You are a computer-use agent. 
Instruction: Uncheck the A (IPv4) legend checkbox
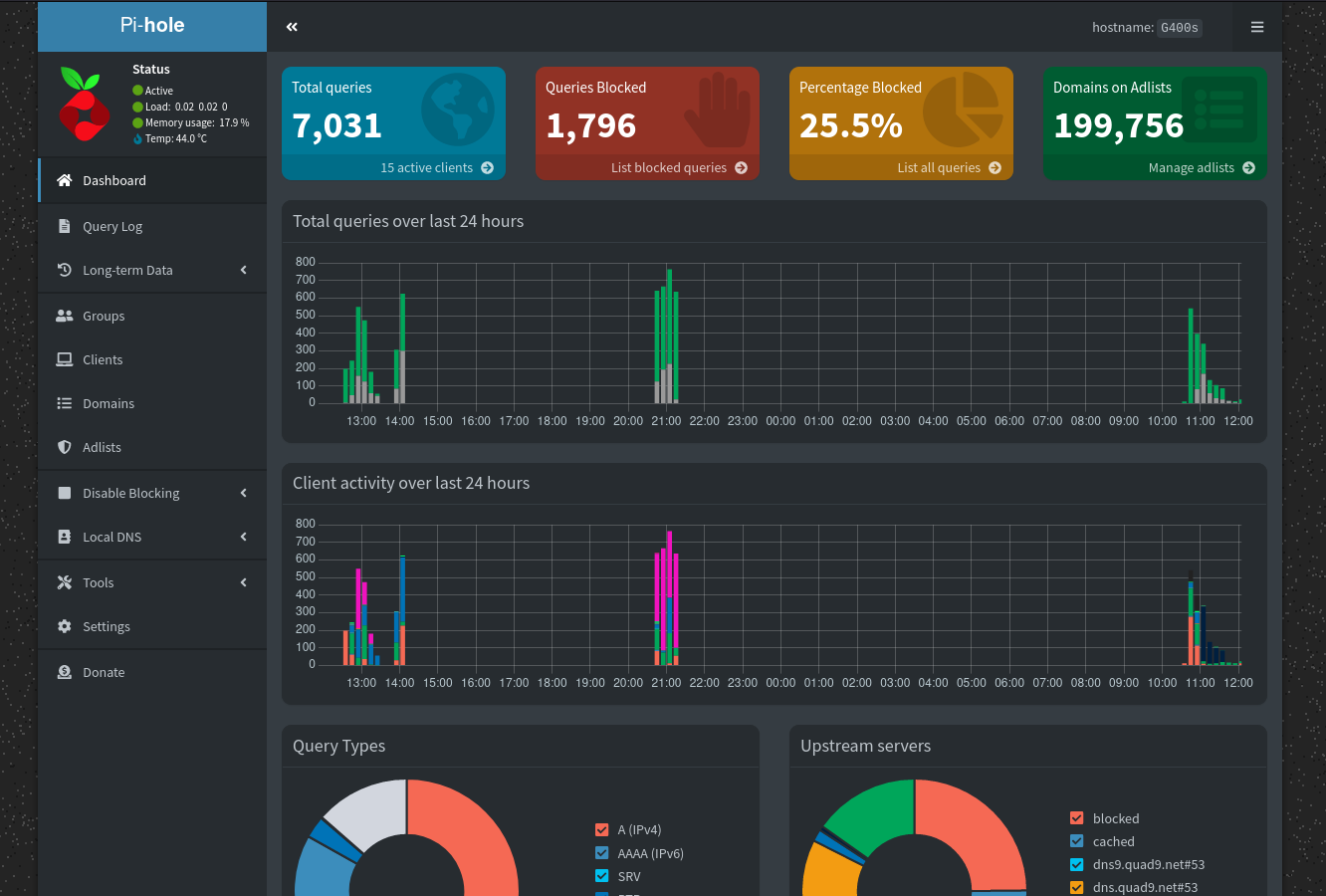[x=601, y=829]
